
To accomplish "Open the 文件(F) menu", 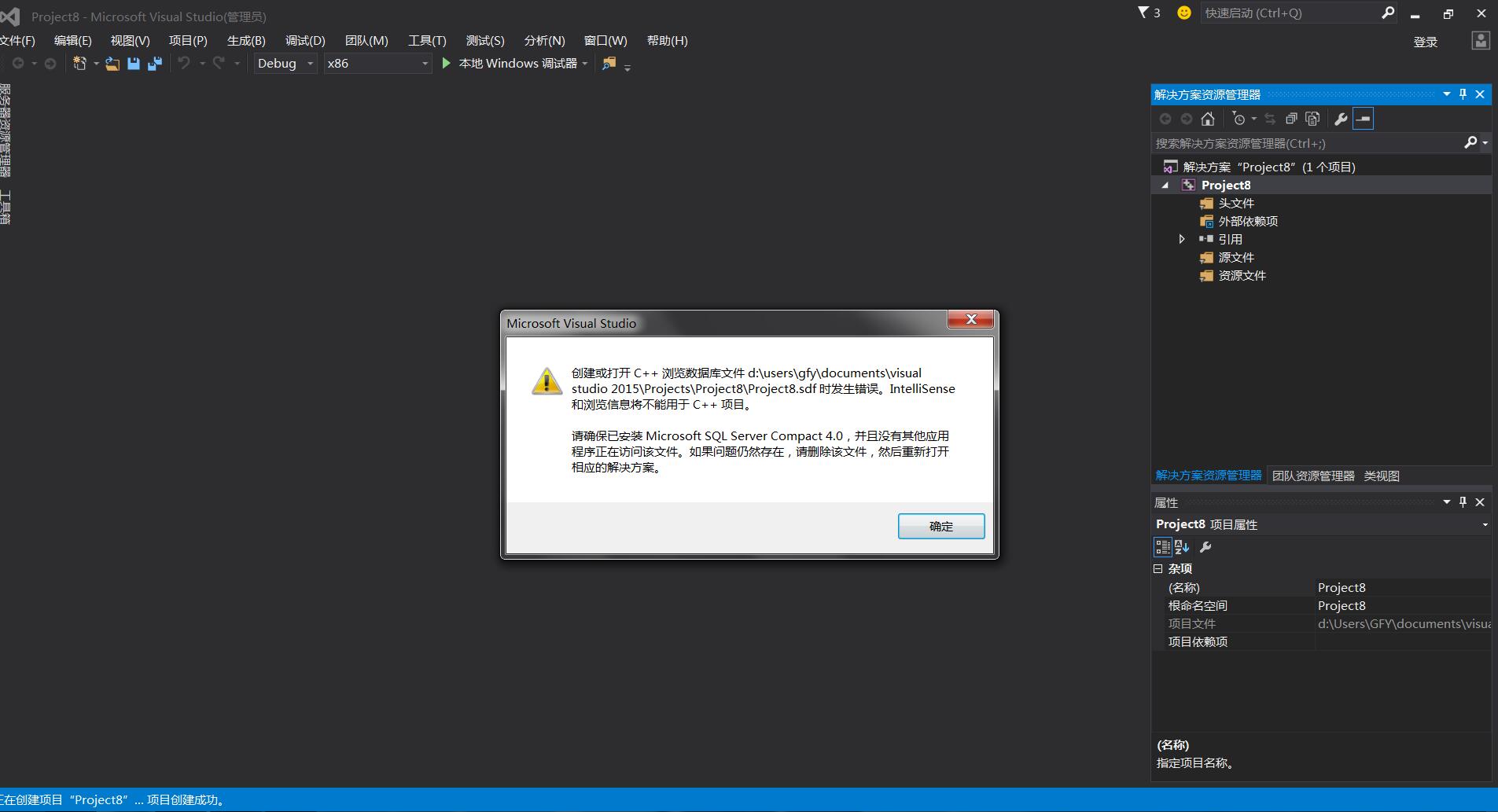I will coord(17,41).
